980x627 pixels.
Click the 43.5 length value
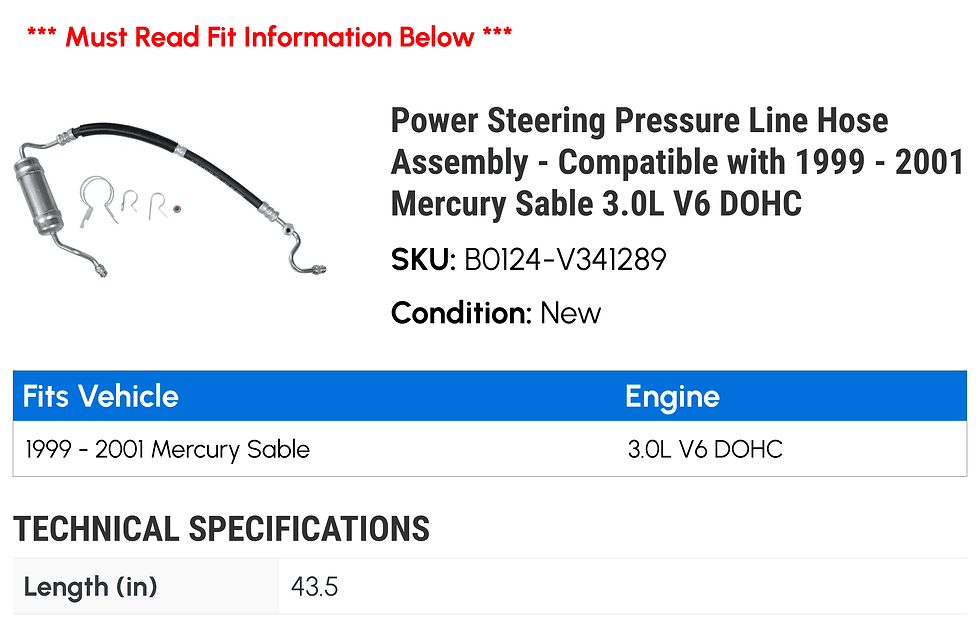pyautogui.click(x=314, y=587)
